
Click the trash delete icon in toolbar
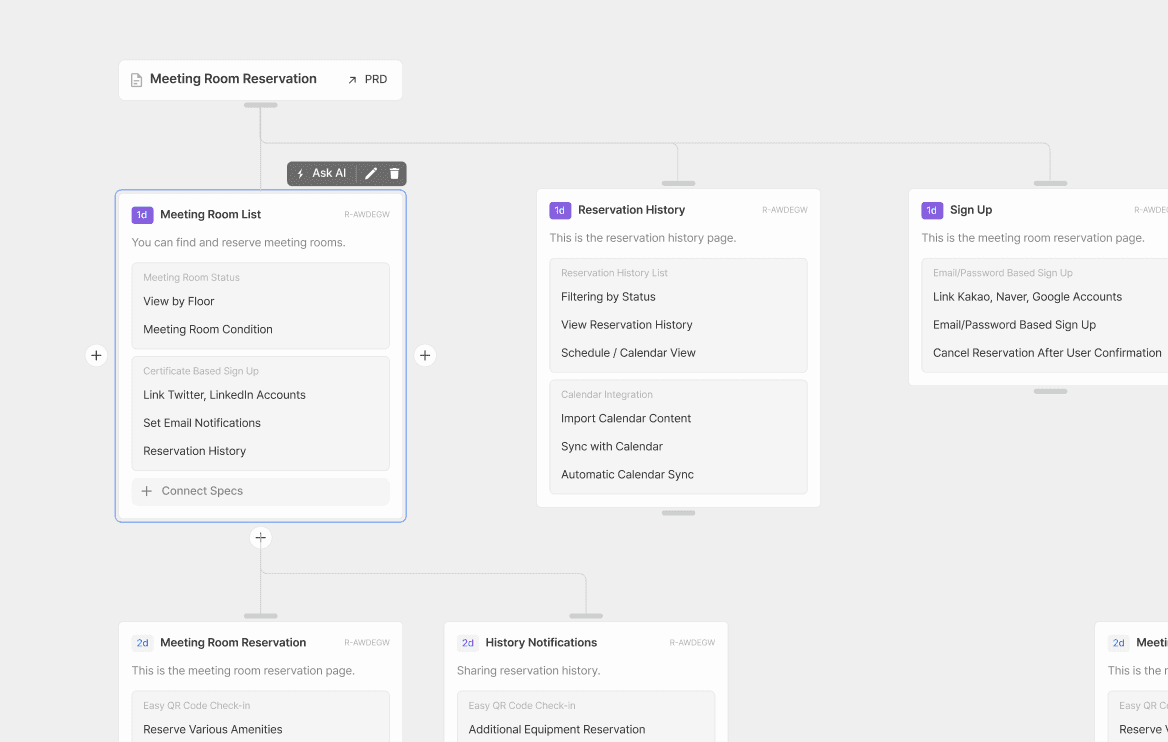tap(394, 174)
